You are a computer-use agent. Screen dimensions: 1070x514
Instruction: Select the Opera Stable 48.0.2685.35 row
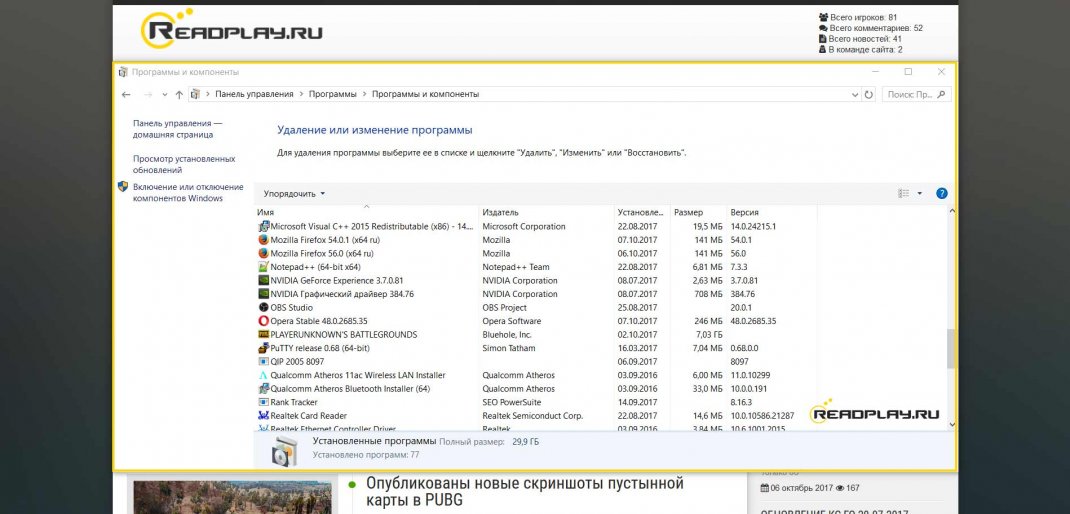tap(535, 321)
